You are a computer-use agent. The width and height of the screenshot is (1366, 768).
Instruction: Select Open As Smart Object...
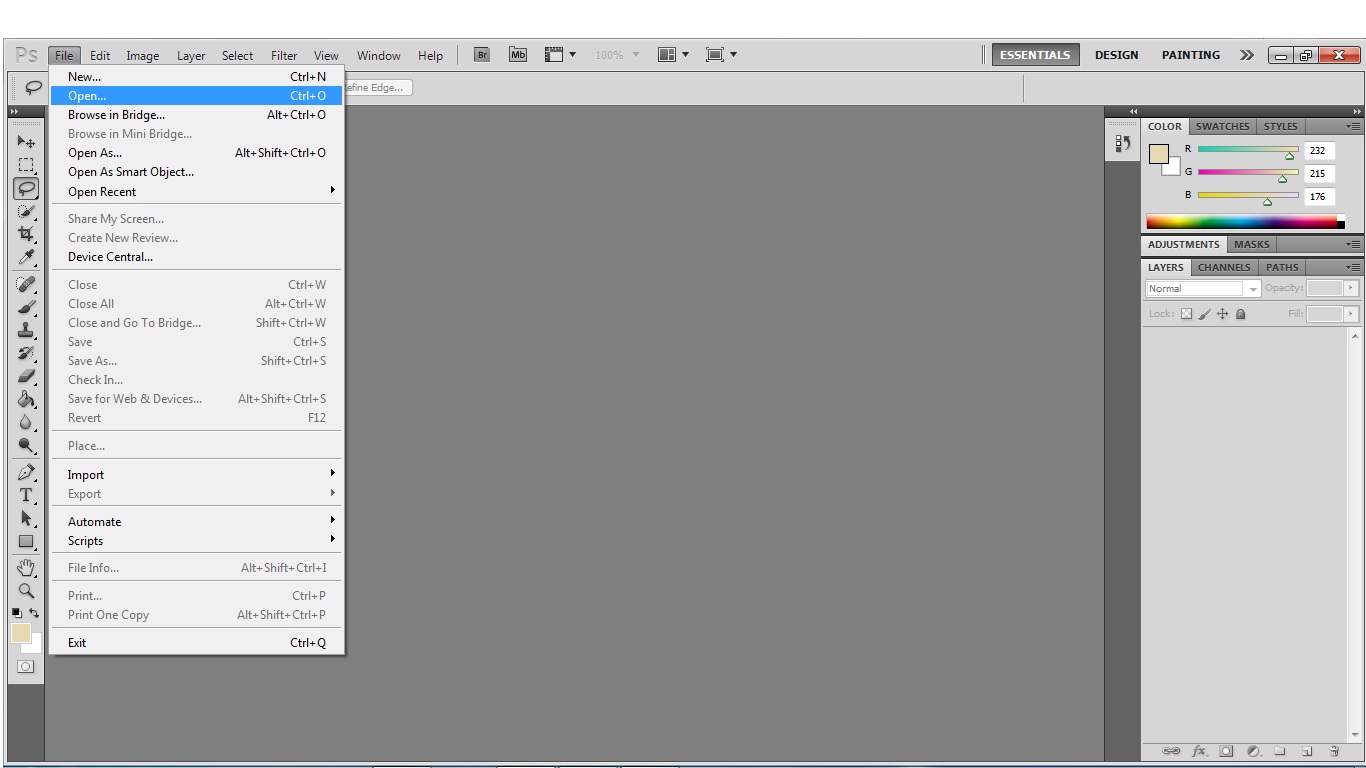[197, 172]
